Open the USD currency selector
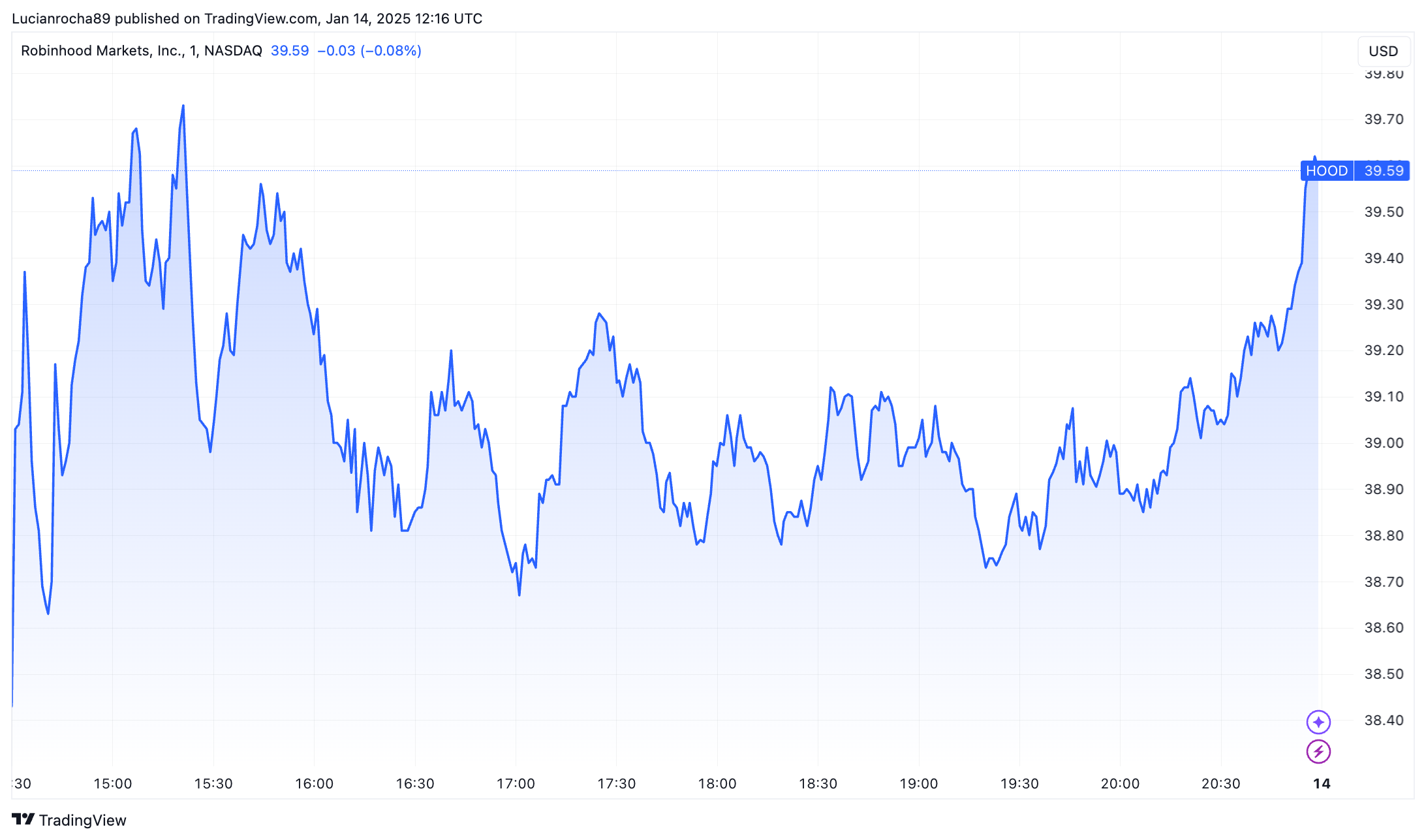 coord(1383,51)
